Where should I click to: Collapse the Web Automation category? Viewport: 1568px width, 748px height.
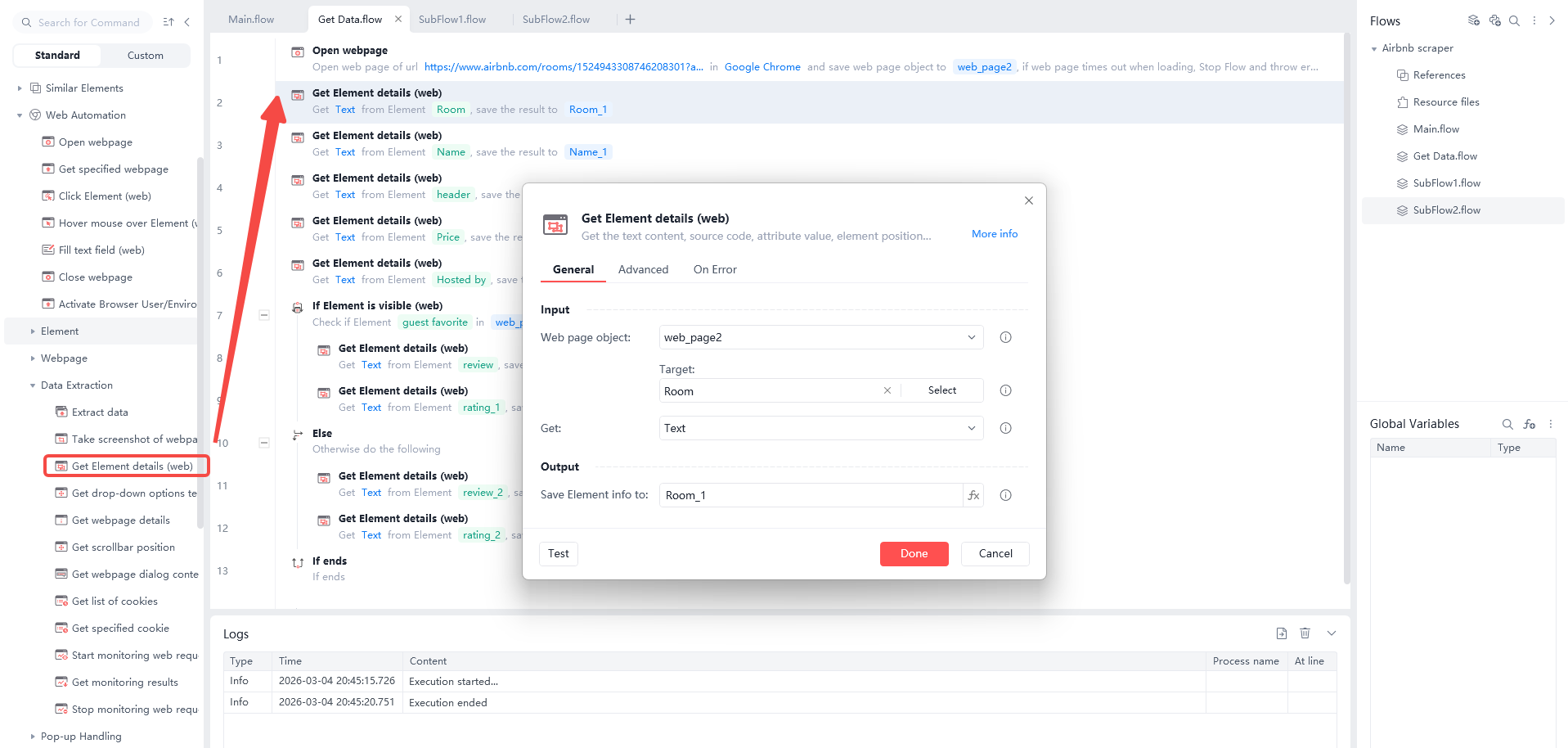coord(20,115)
